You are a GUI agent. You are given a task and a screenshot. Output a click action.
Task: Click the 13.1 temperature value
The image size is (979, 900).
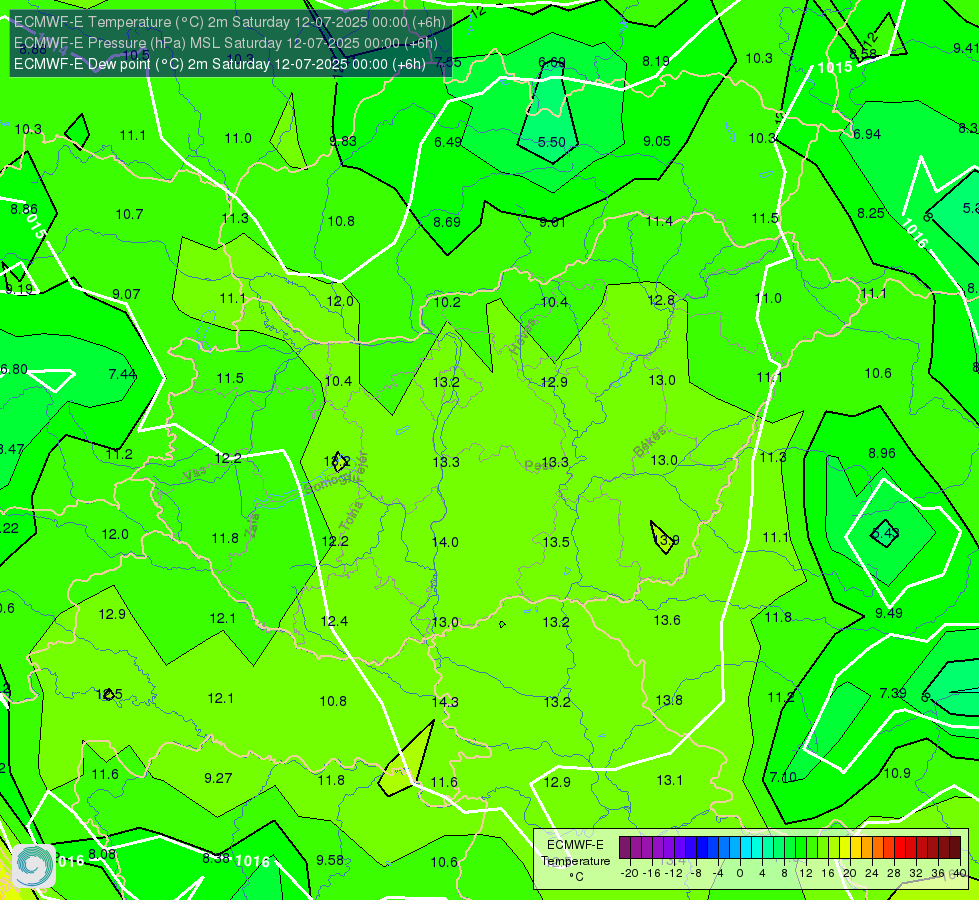pos(669,780)
